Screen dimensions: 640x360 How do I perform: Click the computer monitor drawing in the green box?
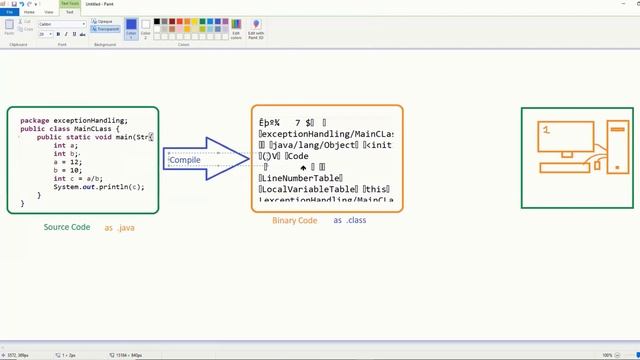pyautogui.click(x=566, y=139)
